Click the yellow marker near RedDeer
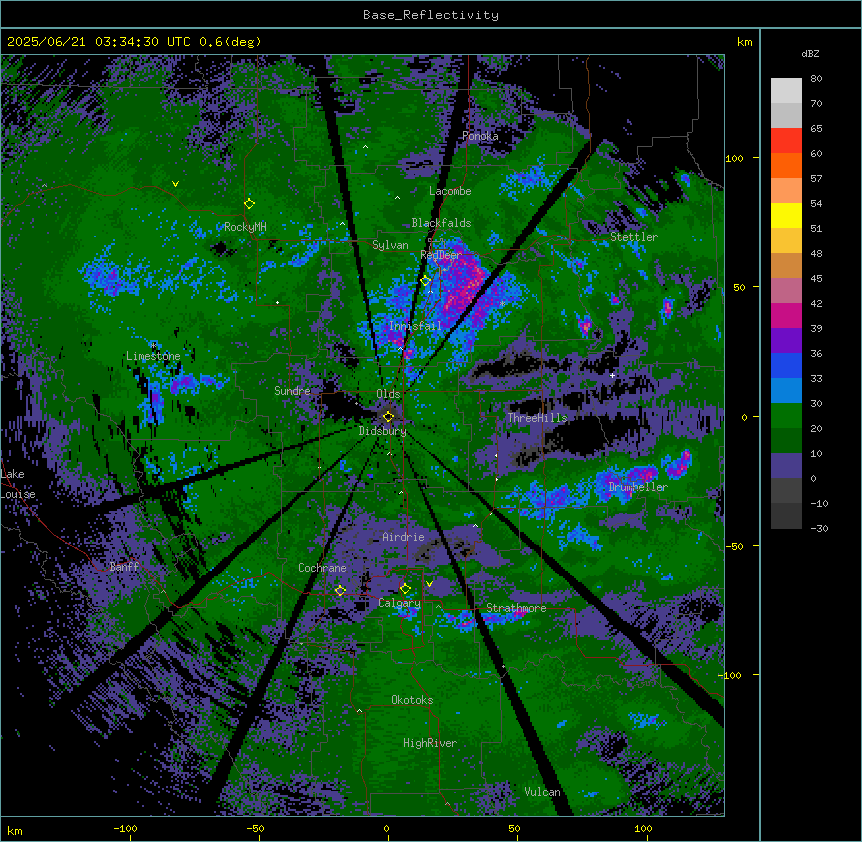This screenshot has width=862, height=842. [x=426, y=281]
